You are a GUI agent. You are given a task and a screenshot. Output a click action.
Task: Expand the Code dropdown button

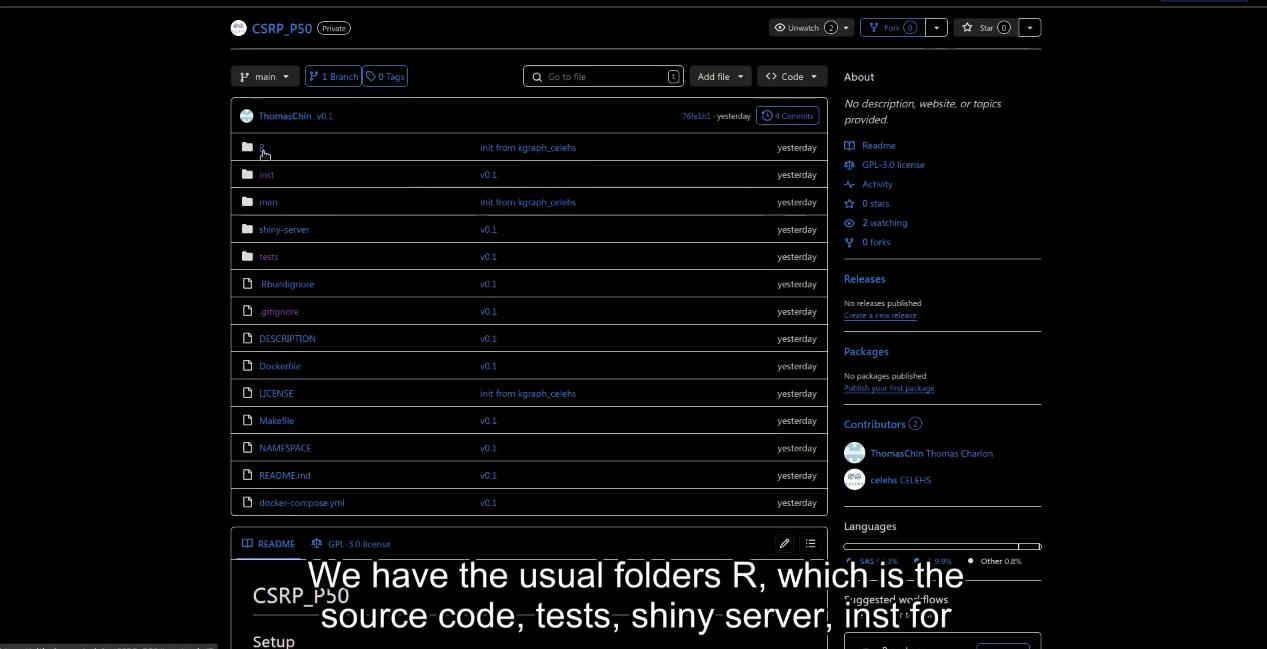point(792,76)
